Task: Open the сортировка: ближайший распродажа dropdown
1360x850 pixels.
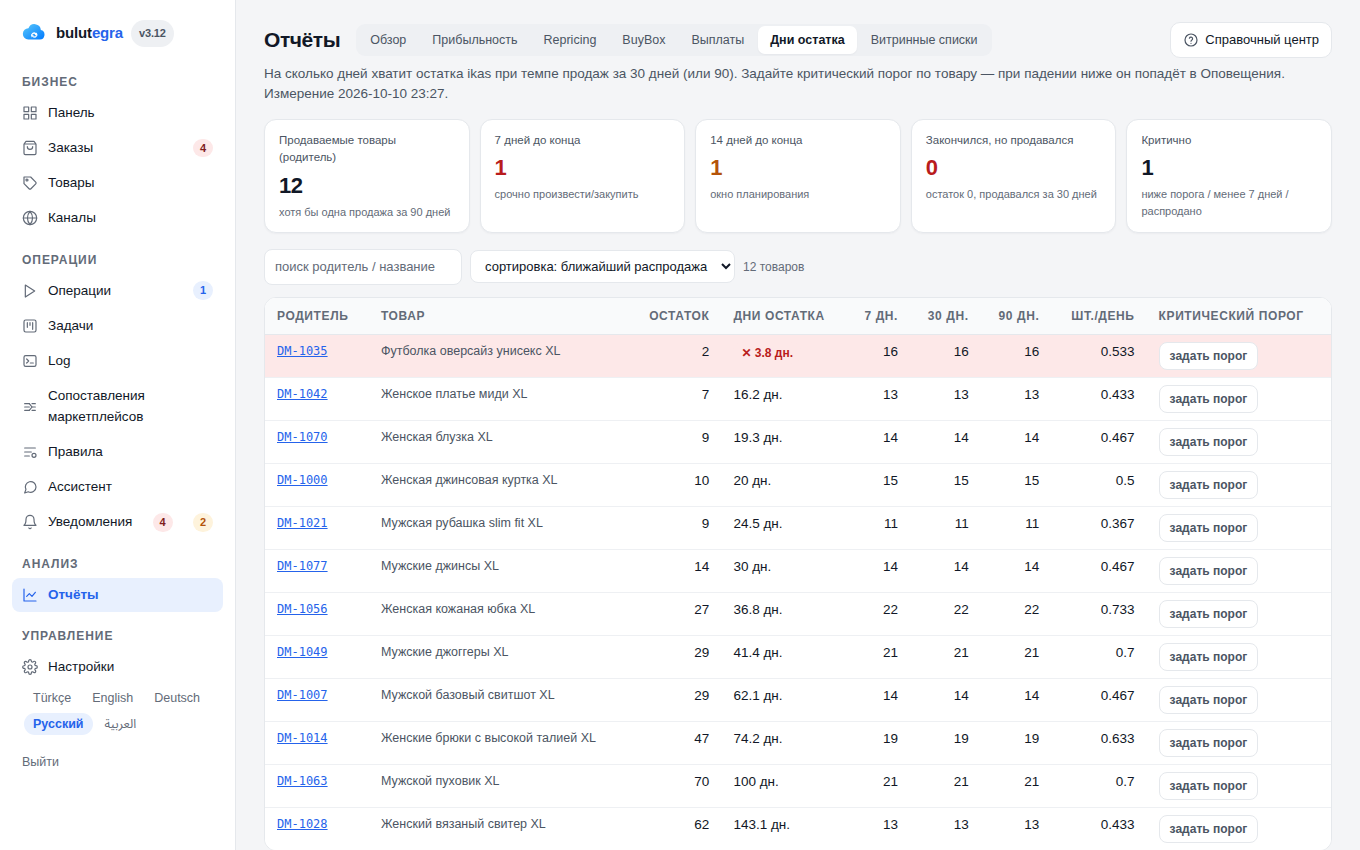Action: [x=602, y=267]
